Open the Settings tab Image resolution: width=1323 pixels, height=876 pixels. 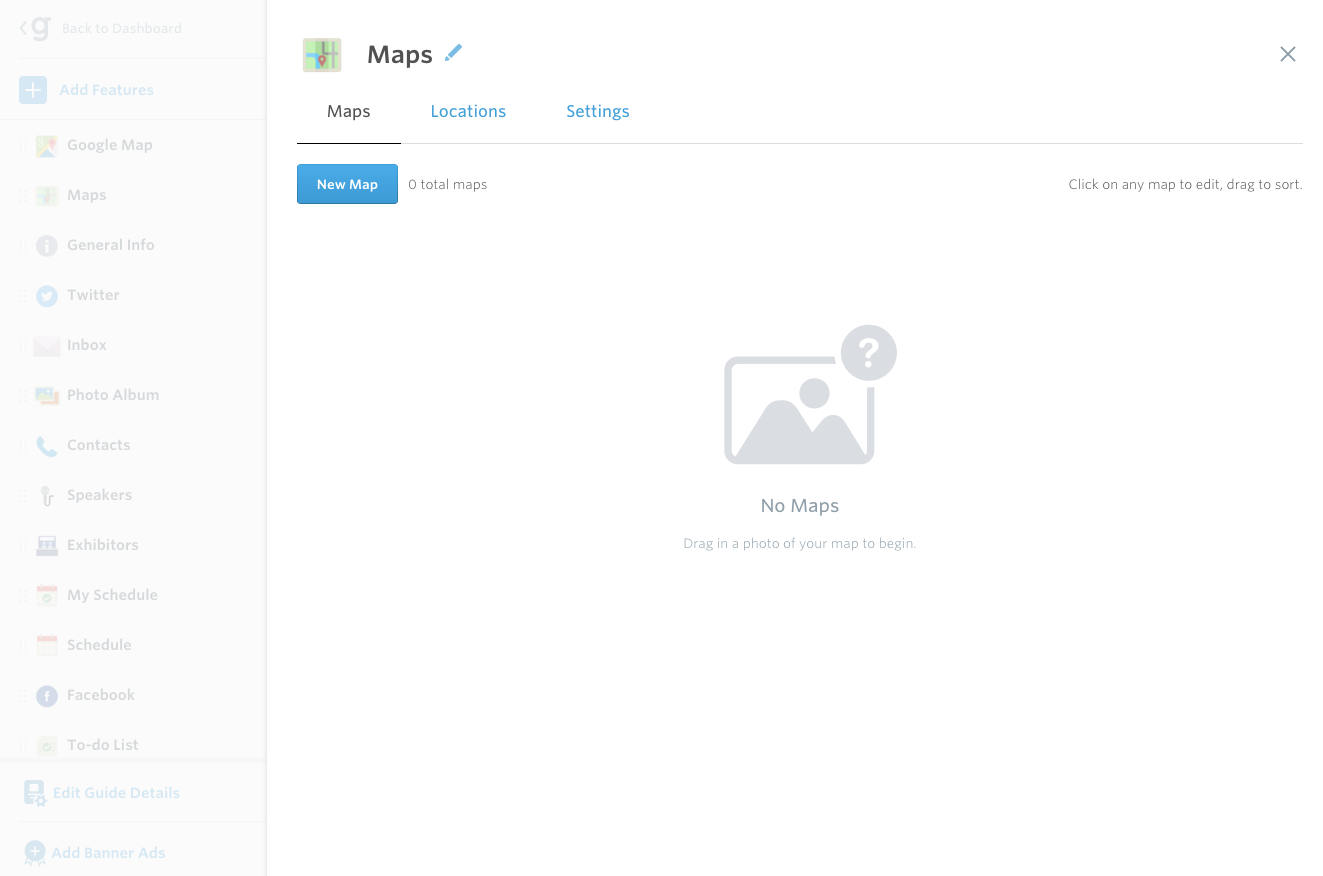coord(598,111)
